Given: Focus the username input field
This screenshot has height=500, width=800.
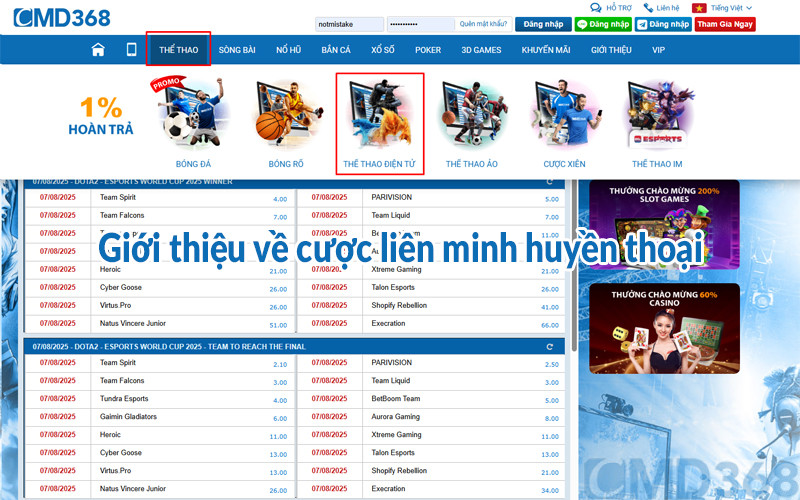Looking at the screenshot, I should coord(349,23).
